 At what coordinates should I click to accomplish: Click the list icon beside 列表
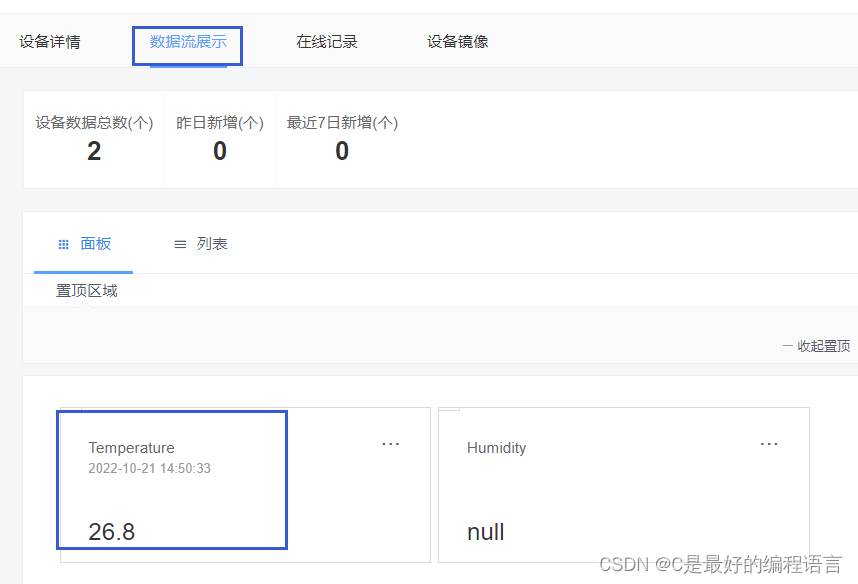pyautogui.click(x=180, y=243)
